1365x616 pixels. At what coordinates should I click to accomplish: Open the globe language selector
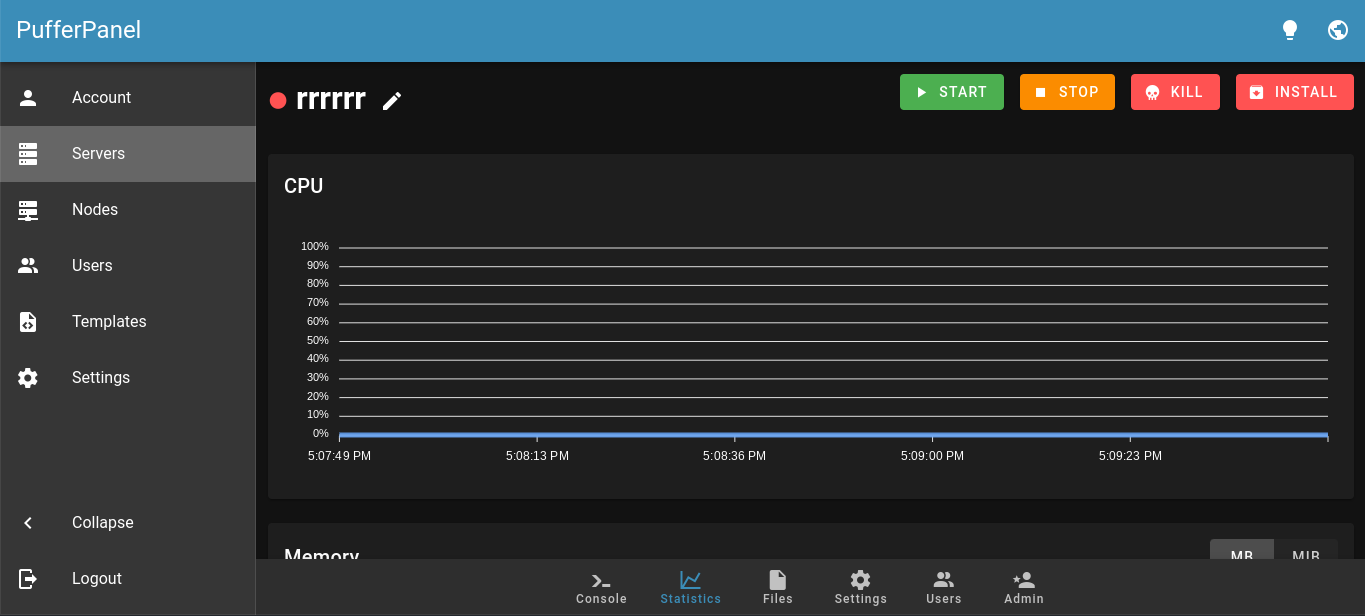(1338, 29)
